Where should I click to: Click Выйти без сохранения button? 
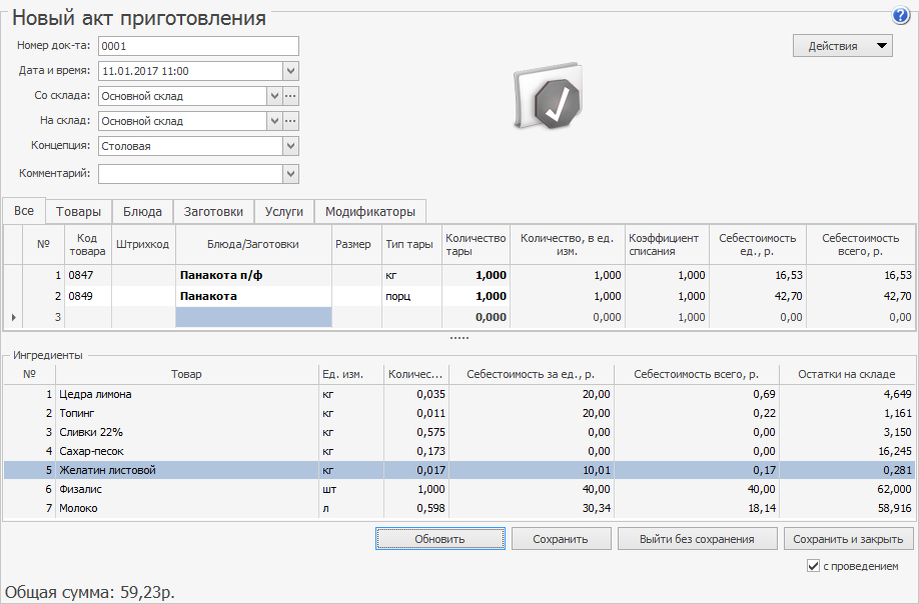tap(697, 539)
